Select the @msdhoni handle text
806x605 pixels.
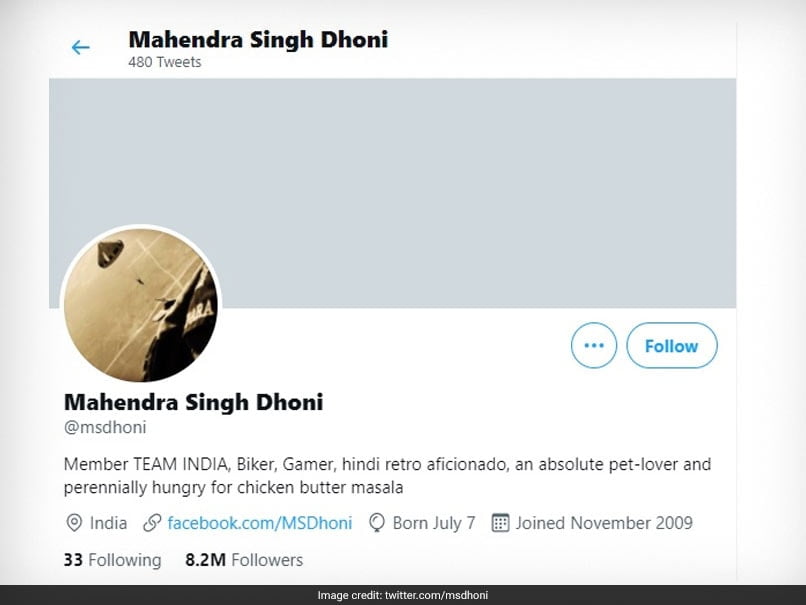[x=105, y=429]
